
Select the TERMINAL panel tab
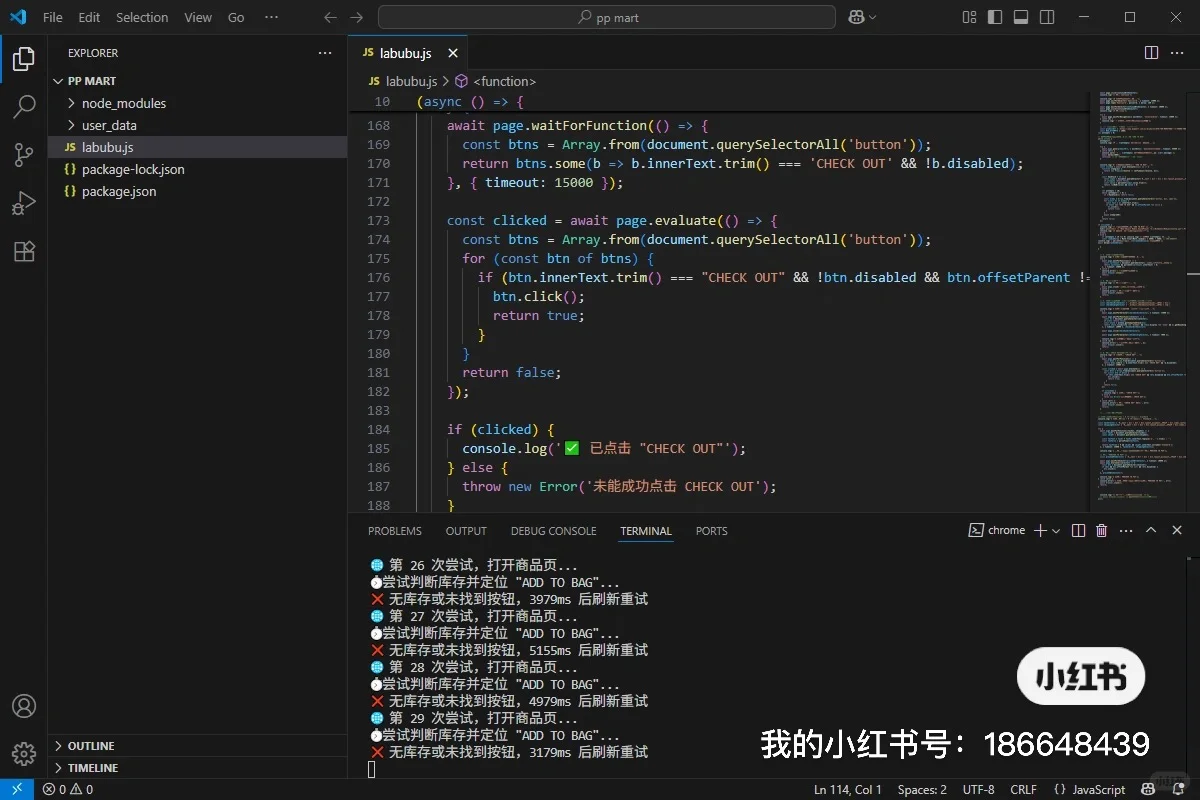(646, 531)
